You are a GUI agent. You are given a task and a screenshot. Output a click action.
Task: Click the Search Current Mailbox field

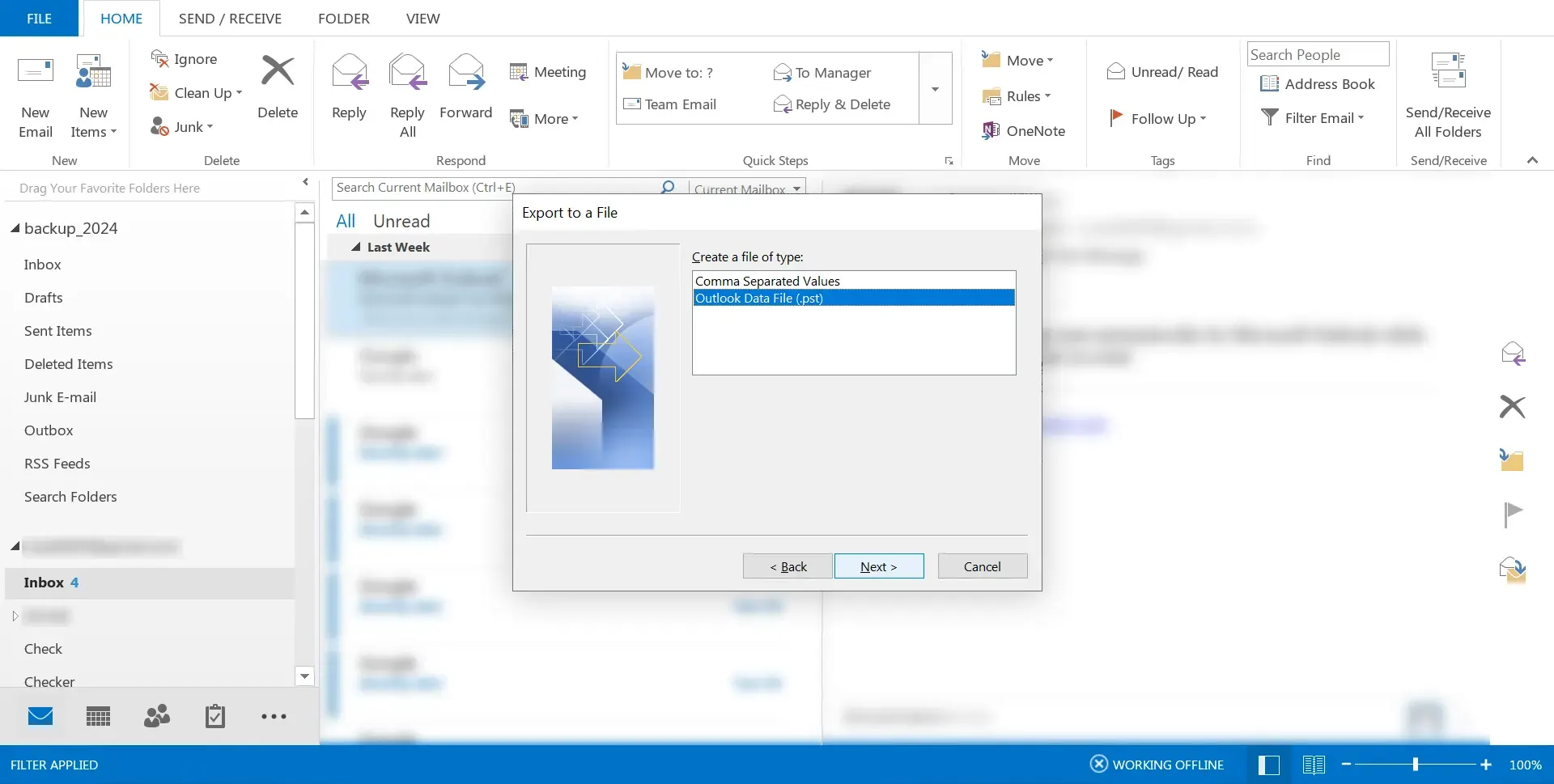[x=494, y=188]
